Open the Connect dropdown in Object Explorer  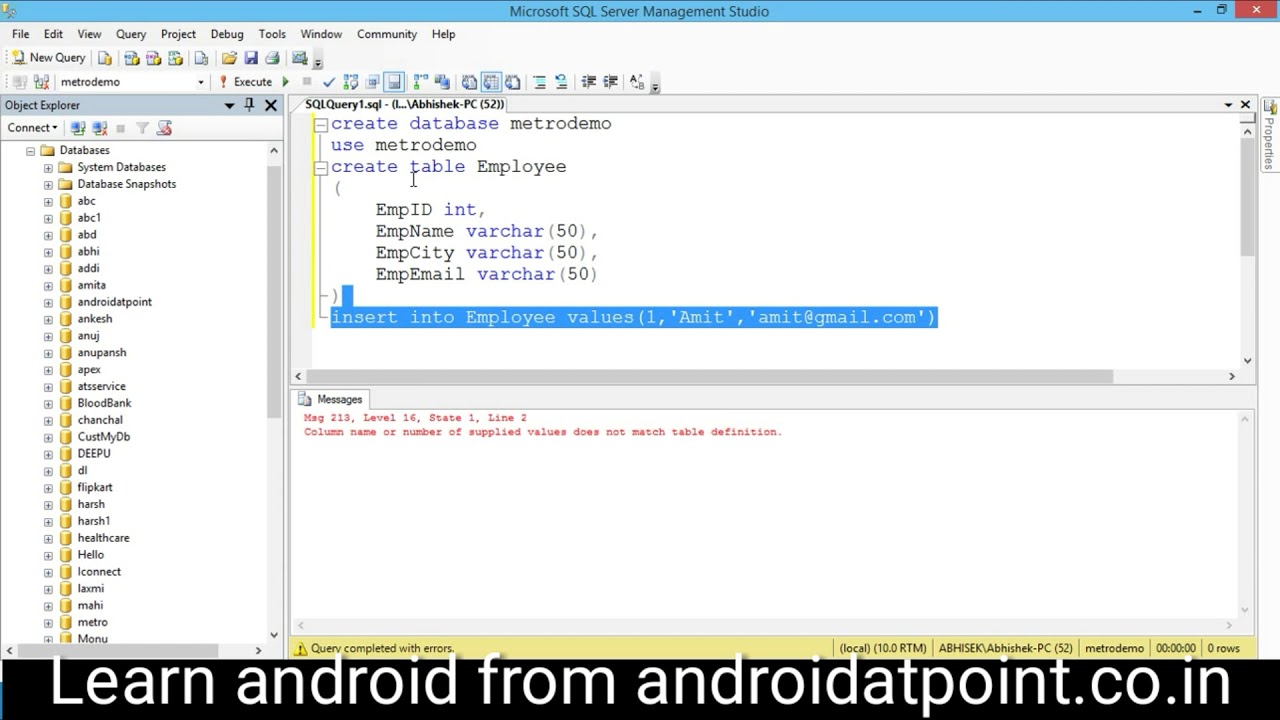[x=33, y=128]
